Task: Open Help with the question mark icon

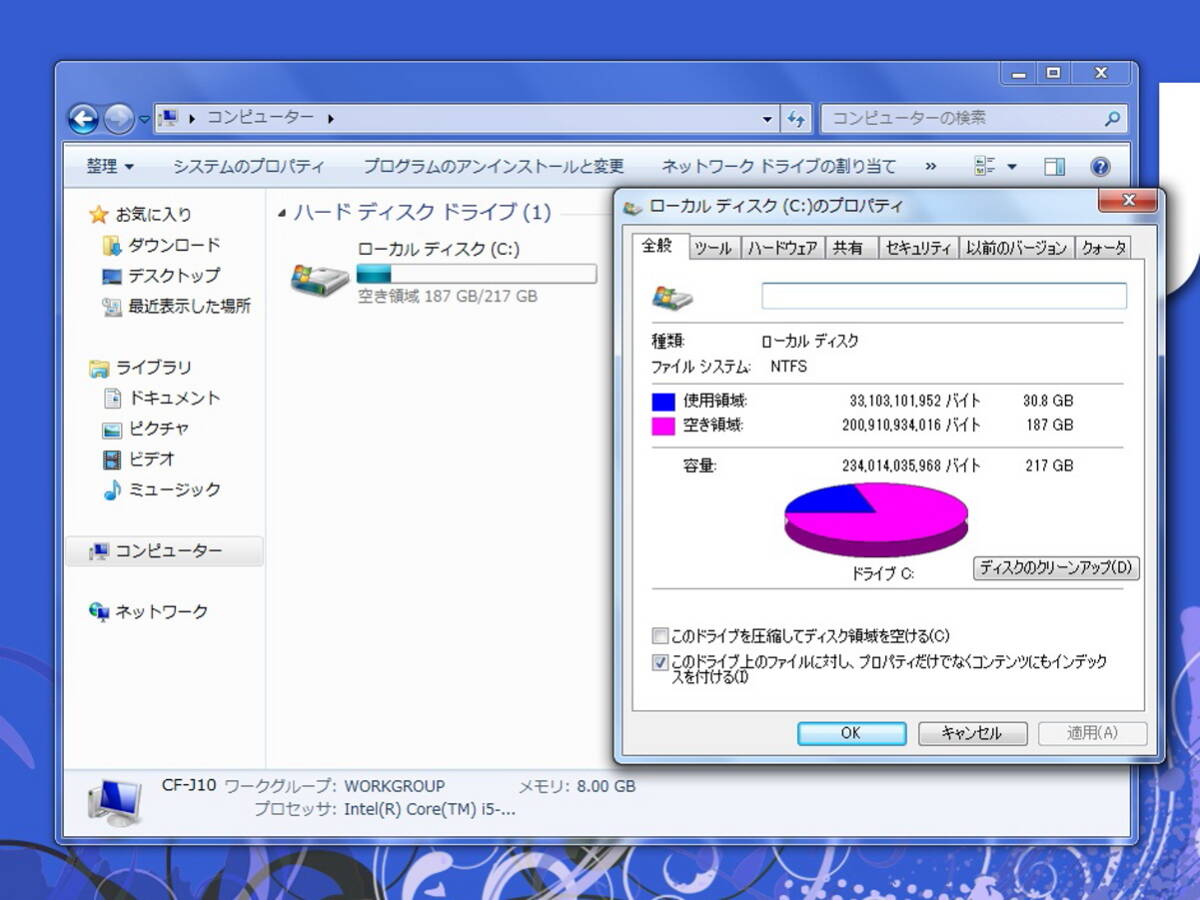Action: pos(1100,166)
